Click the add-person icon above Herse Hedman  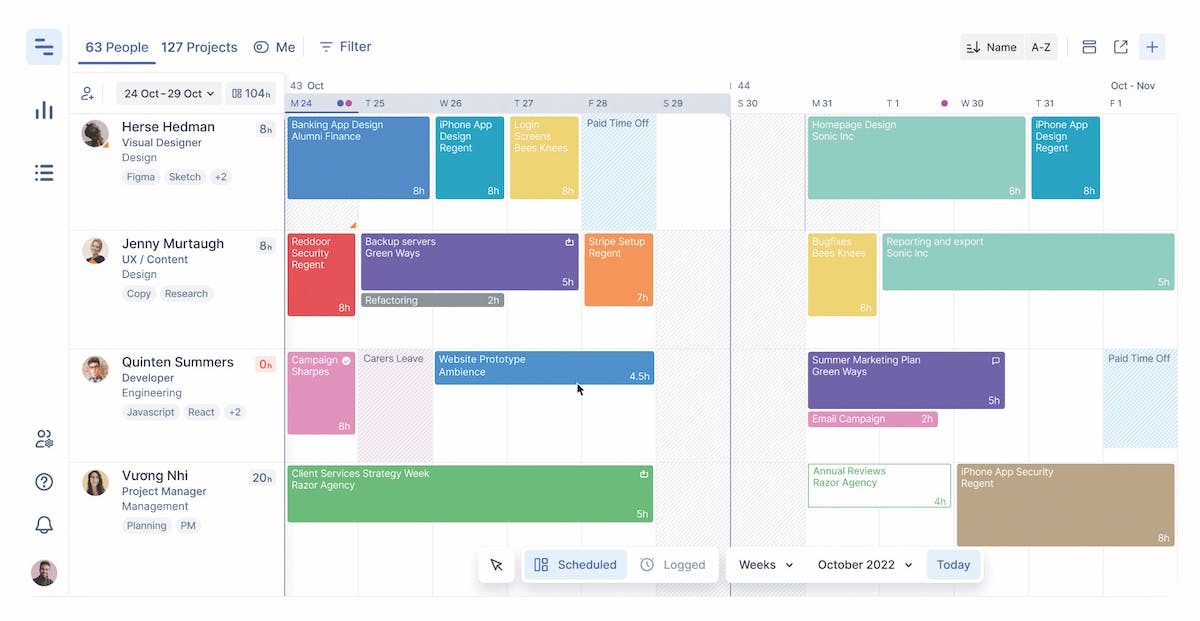pyautogui.click(x=87, y=92)
